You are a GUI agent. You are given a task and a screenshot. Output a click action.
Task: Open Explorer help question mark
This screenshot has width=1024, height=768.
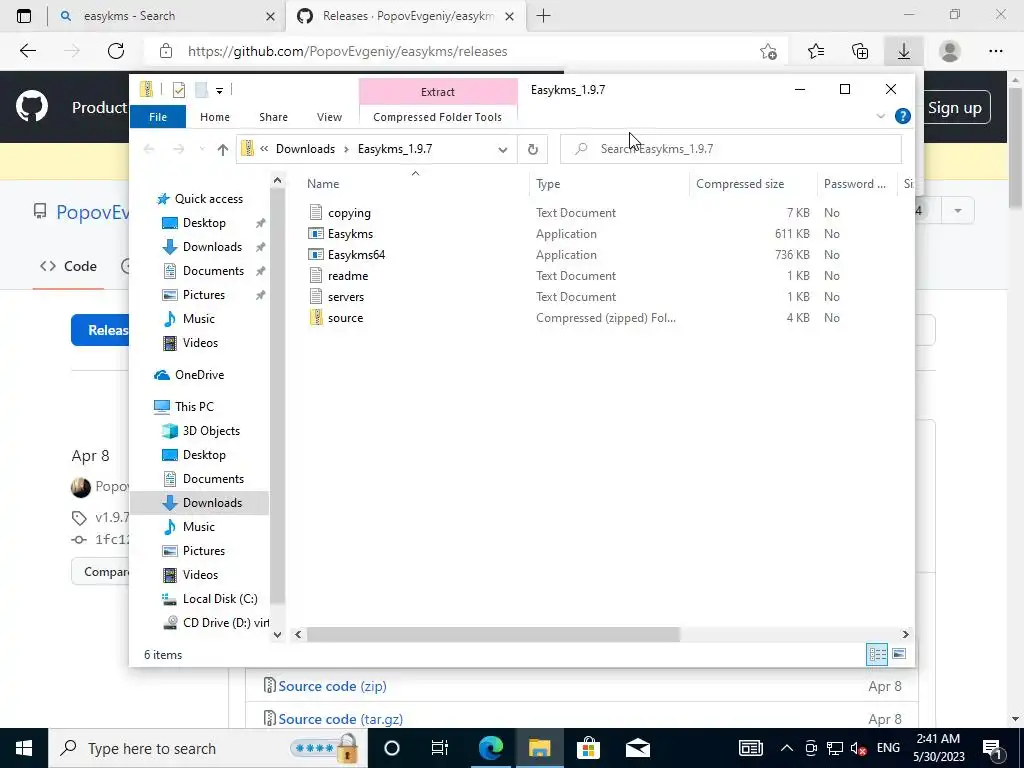coord(903,116)
